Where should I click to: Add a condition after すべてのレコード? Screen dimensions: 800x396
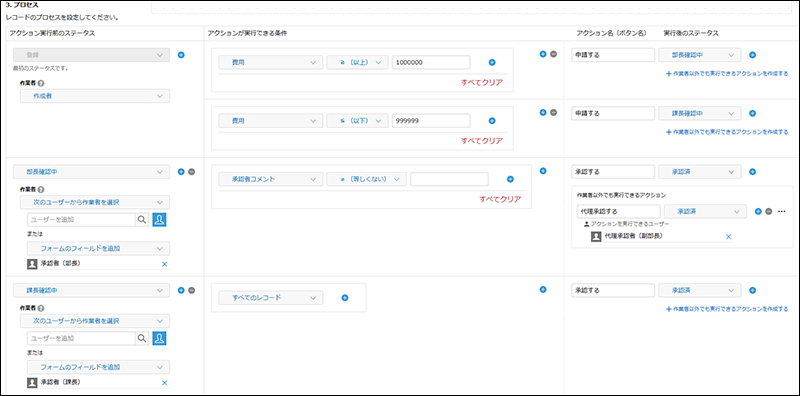pyautogui.click(x=344, y=298)
